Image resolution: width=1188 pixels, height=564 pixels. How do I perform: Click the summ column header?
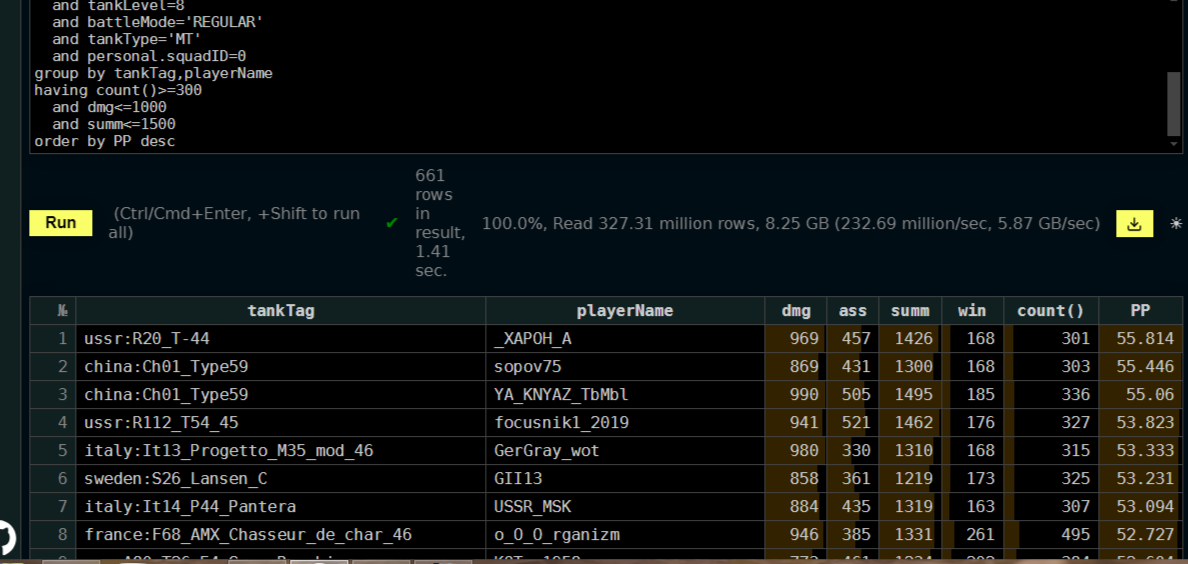[x=910, y=311]
